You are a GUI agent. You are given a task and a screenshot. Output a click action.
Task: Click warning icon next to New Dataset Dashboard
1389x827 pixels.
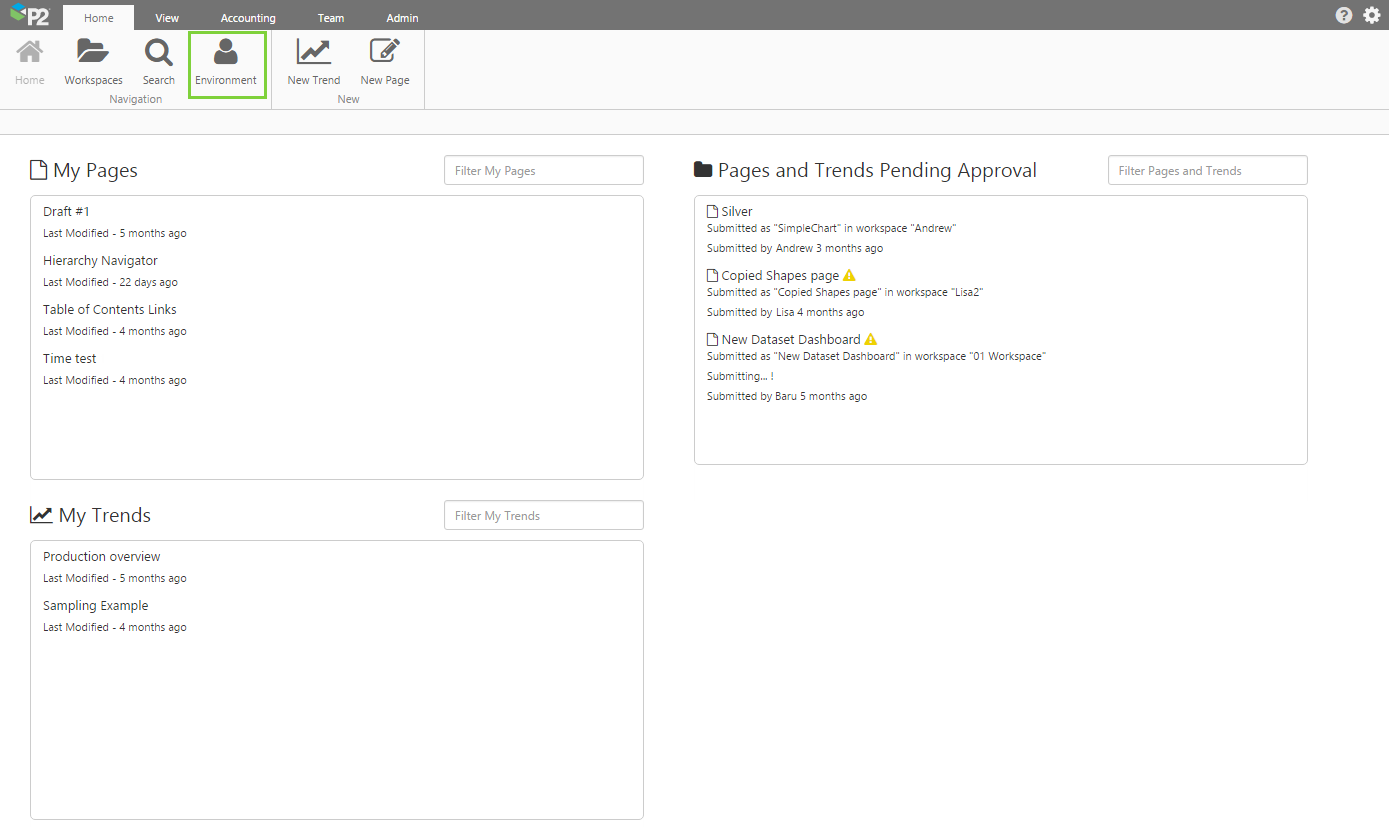tap(870, 340)
